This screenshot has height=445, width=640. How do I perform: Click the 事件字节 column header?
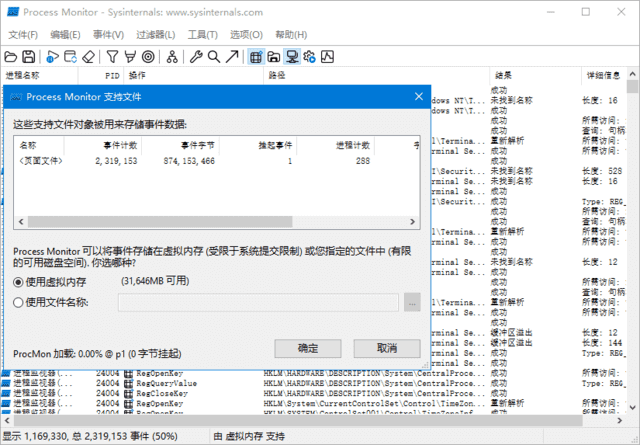pyautogui.click(x=180, y=145)
